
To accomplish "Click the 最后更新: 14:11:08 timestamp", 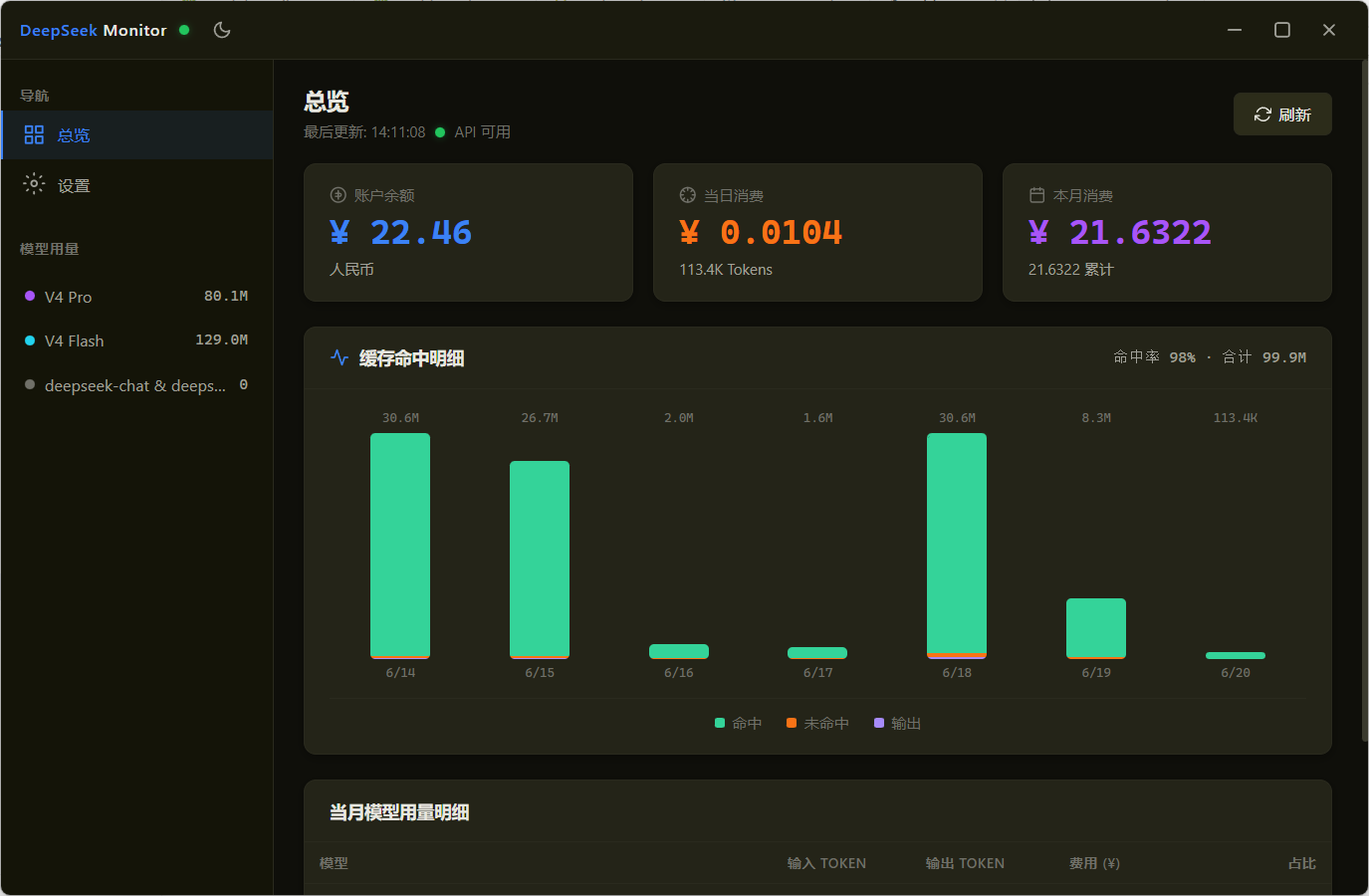I will pyautogui.click(x=364, y=132).
